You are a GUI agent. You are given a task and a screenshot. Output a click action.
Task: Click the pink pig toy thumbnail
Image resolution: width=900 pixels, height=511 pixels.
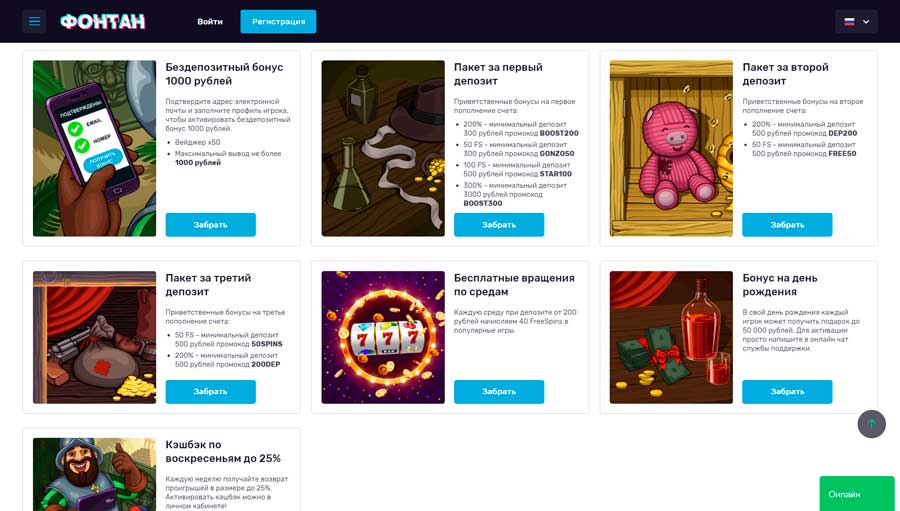click(671, 148)
